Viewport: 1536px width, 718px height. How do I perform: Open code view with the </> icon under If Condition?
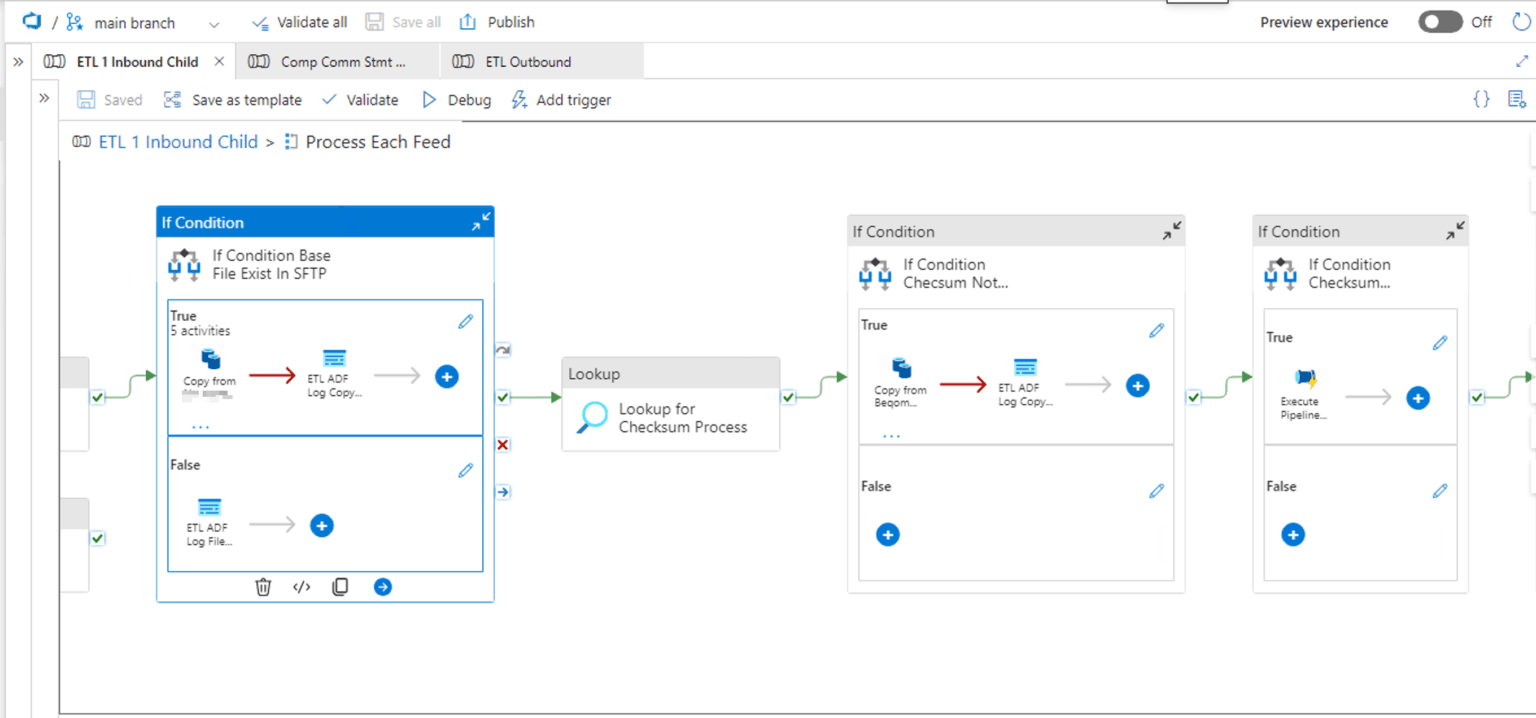click(301, 587)
